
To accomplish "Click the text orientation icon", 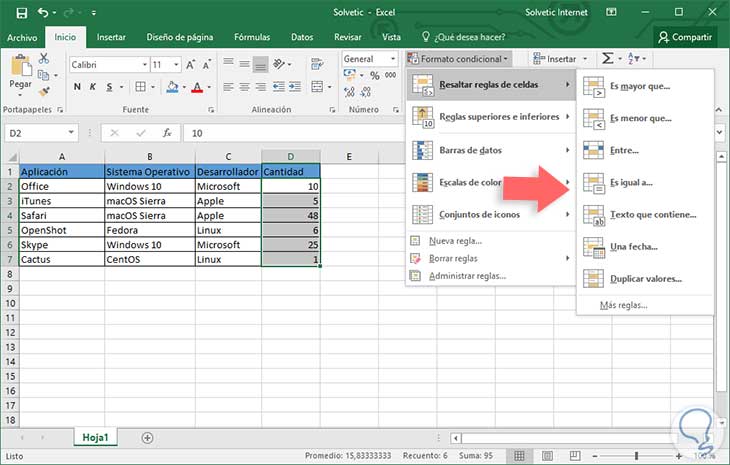I will (x=279, y=64).
